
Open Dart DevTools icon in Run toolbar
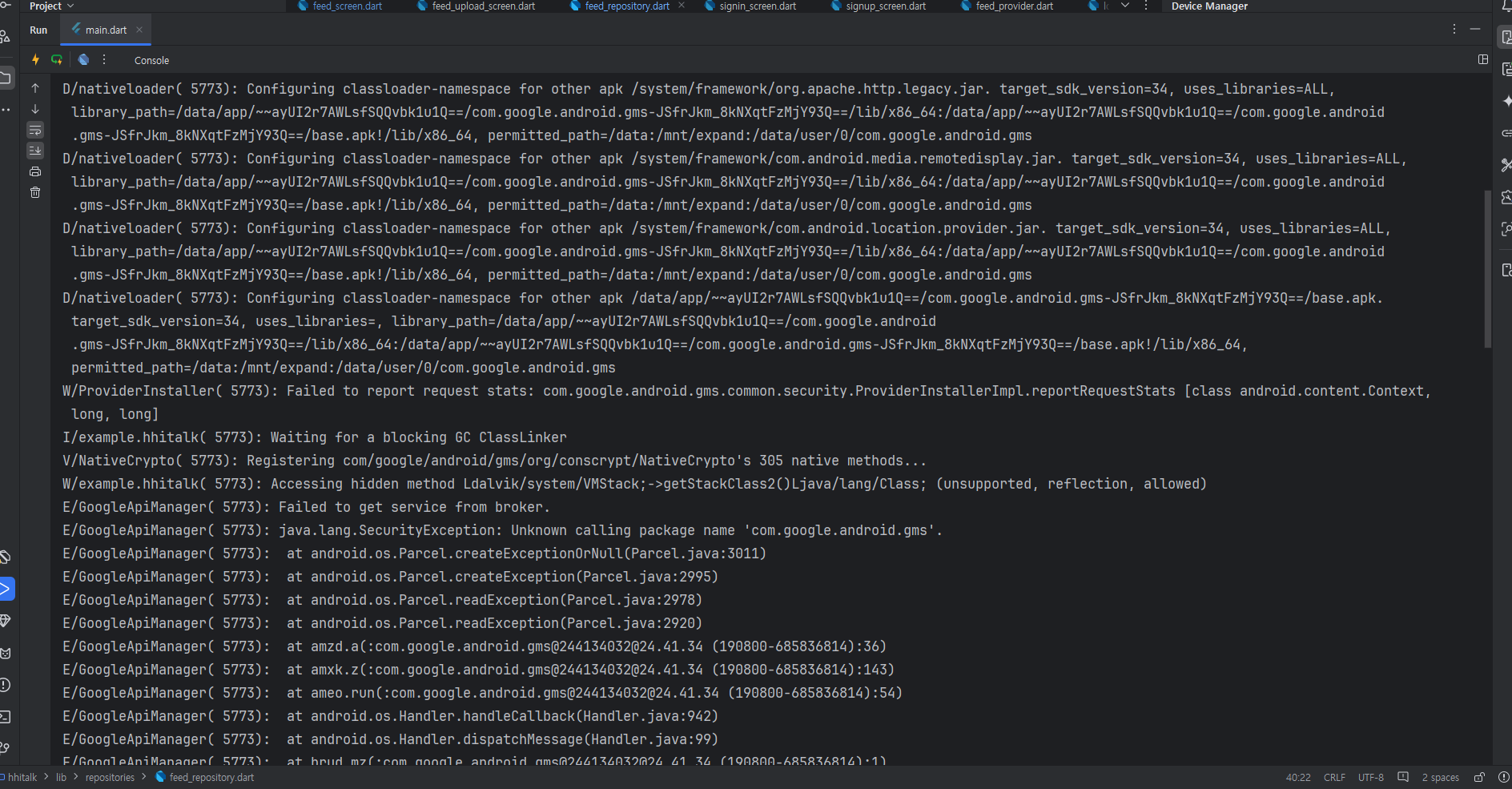(83, 59)
